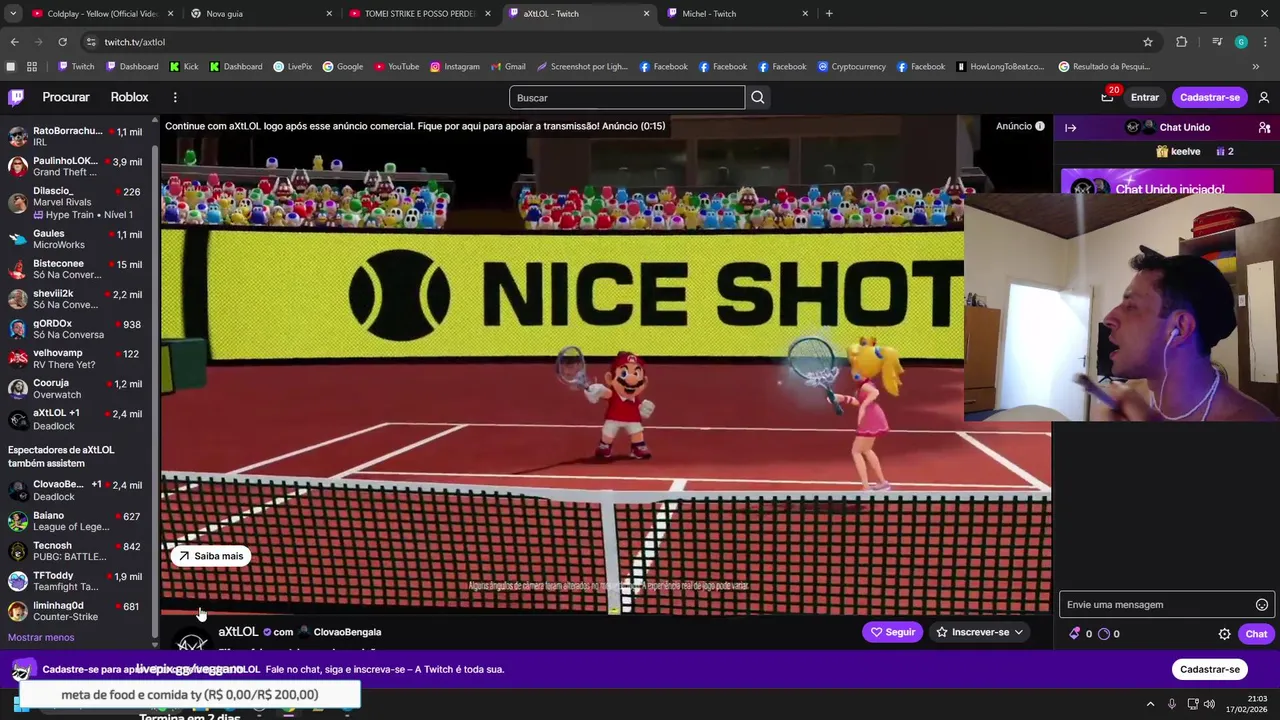Screen dimensions: 1280x720
Task: Open ClovaoBengala channel link under video
Action: pos(347,632)
